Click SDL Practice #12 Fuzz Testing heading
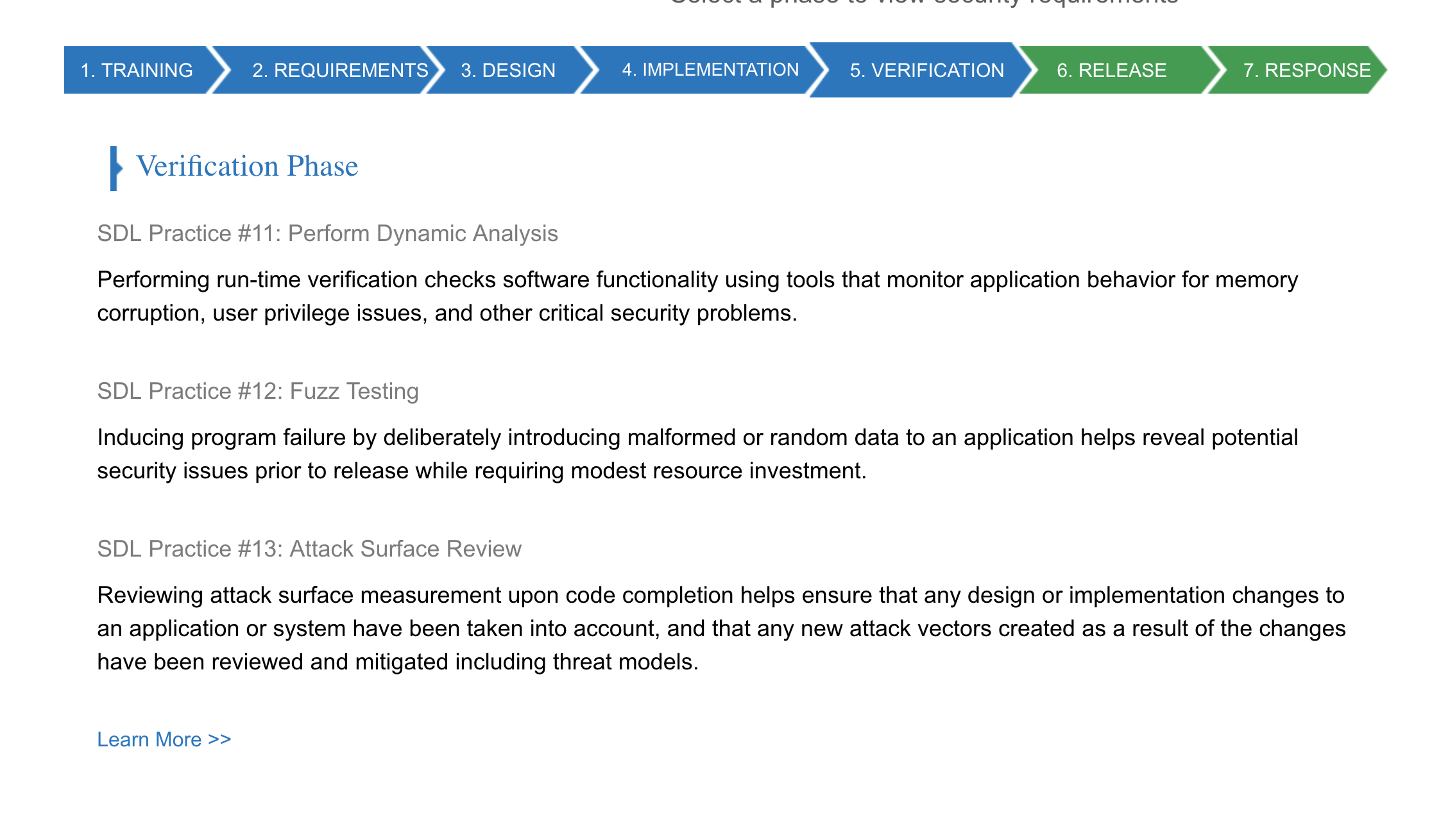Image resolution: width=1432 pixels, height=840 pixels. 257,391
